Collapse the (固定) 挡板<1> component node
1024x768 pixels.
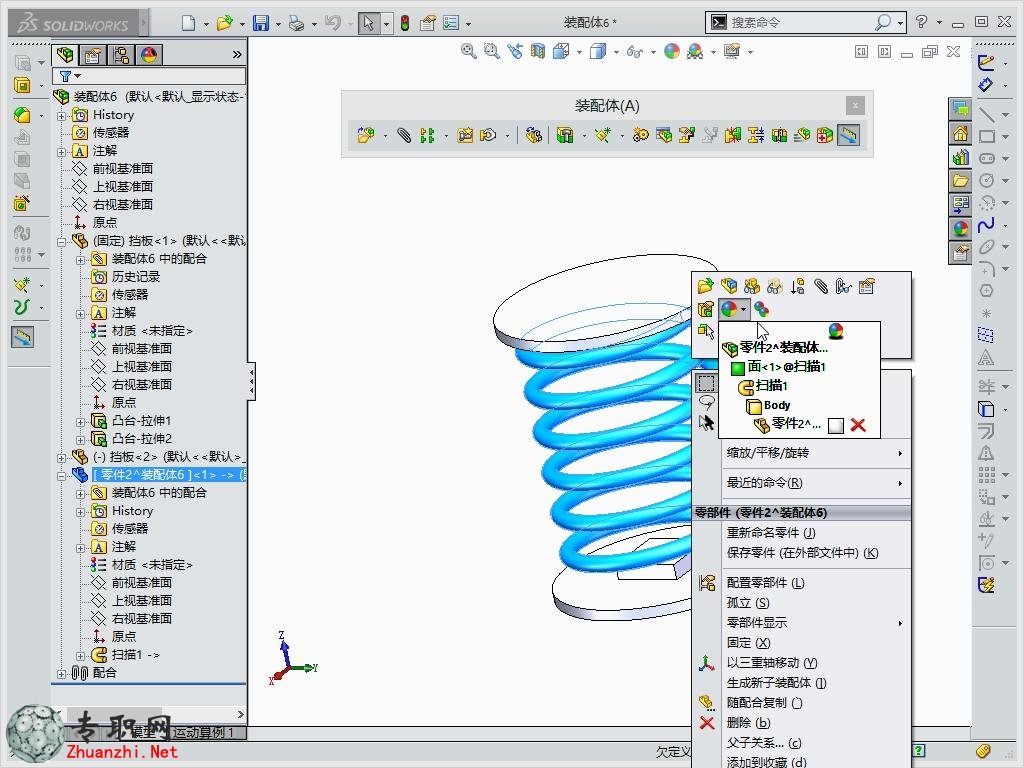tap(61, 242)
